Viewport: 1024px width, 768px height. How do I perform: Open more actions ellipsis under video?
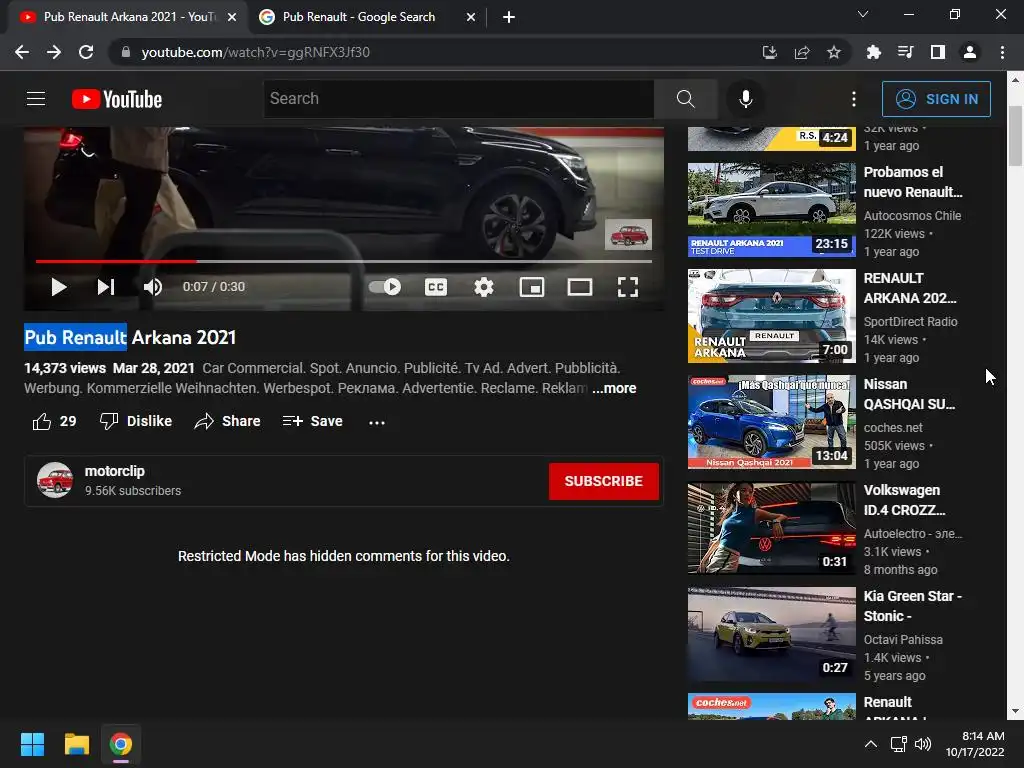click(377, 422)
